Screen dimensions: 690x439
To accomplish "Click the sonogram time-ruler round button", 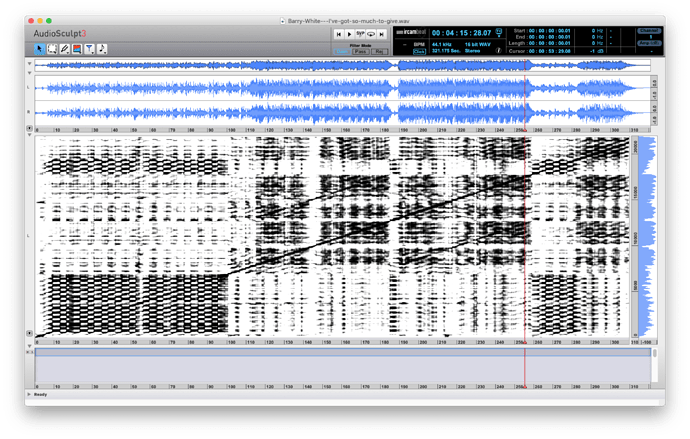I will pos(29,333).
